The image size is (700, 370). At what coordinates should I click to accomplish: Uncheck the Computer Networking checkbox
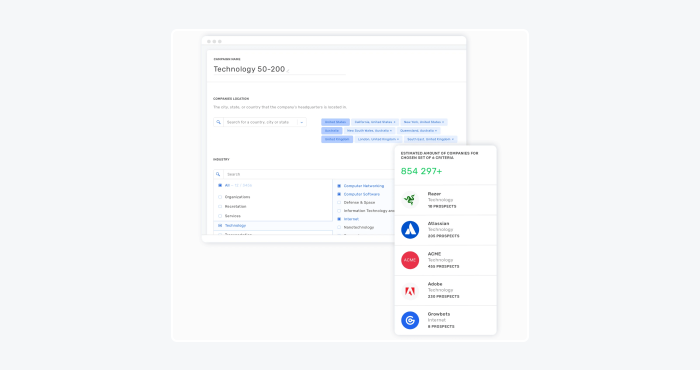(x=339, y=186)
